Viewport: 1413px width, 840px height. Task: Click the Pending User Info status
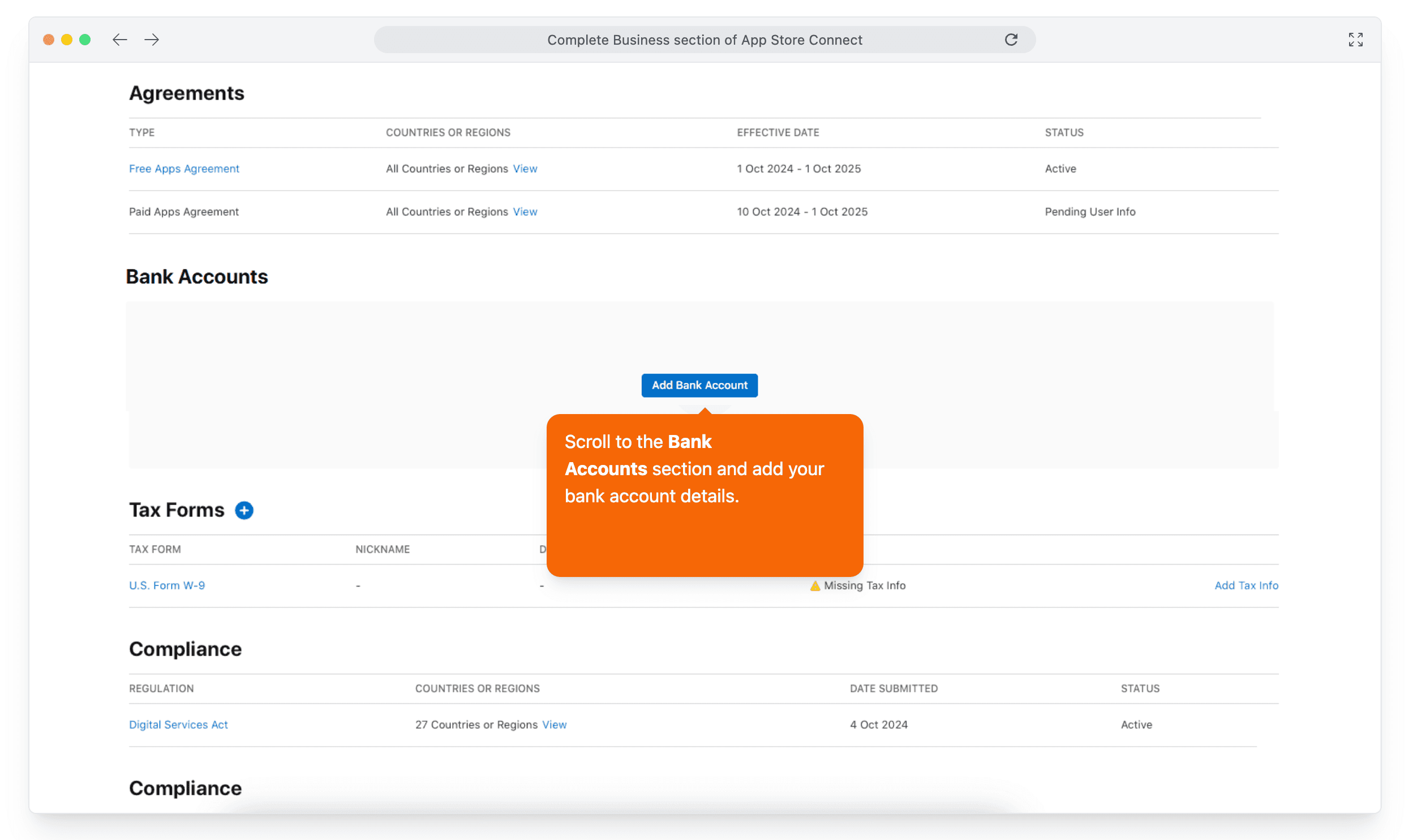[1089, 212]
